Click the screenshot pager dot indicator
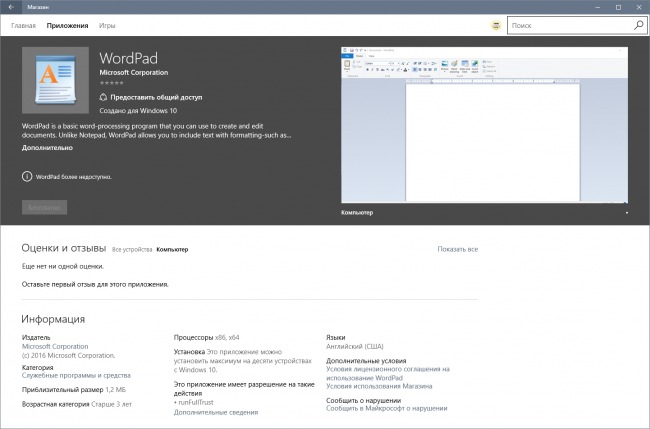The height and width of the screenshot is (429, 650). (x=626, y=213)
